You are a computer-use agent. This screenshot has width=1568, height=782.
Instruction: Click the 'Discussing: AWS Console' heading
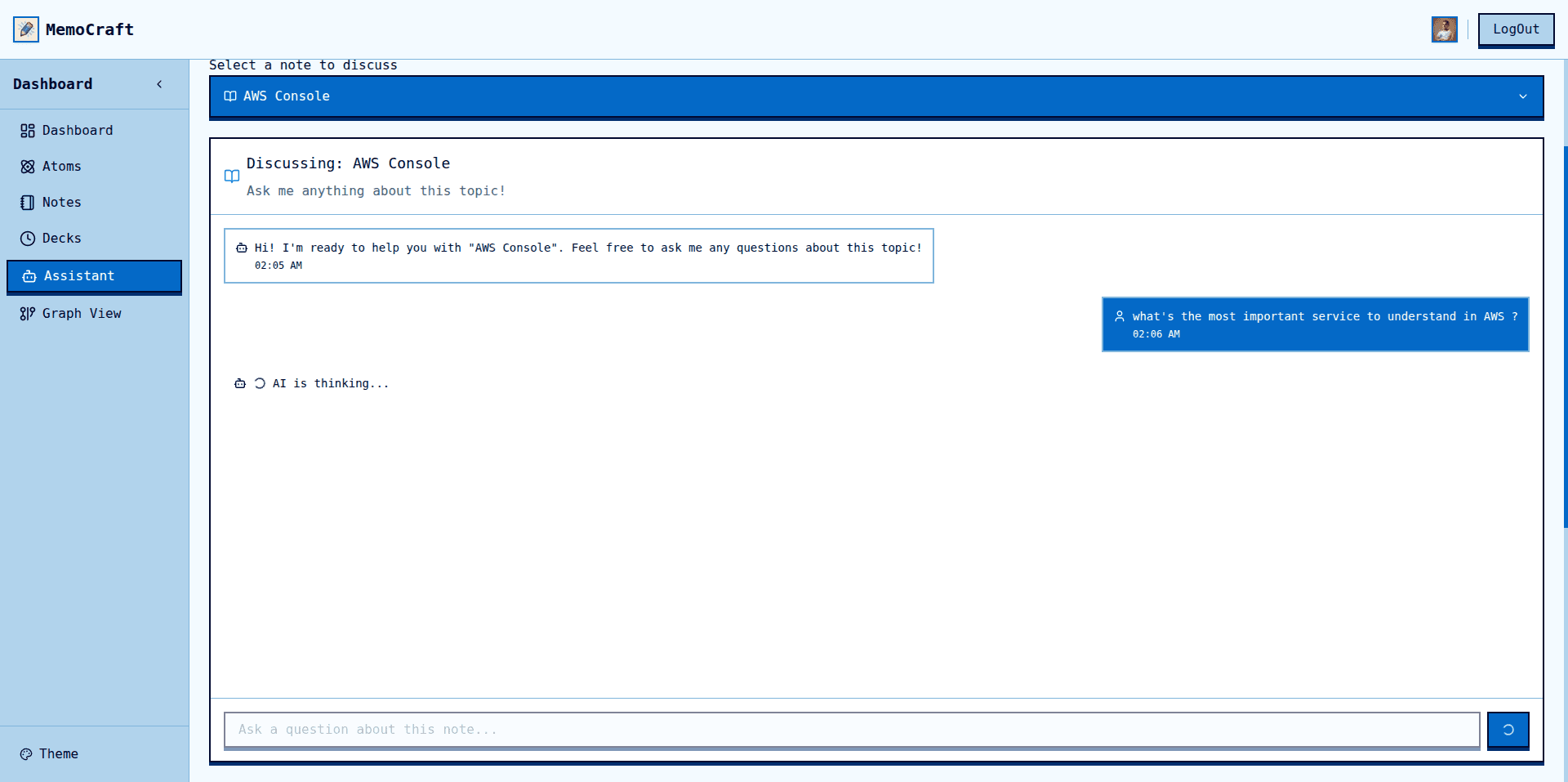pyautogui.click(x=349, y=163)
